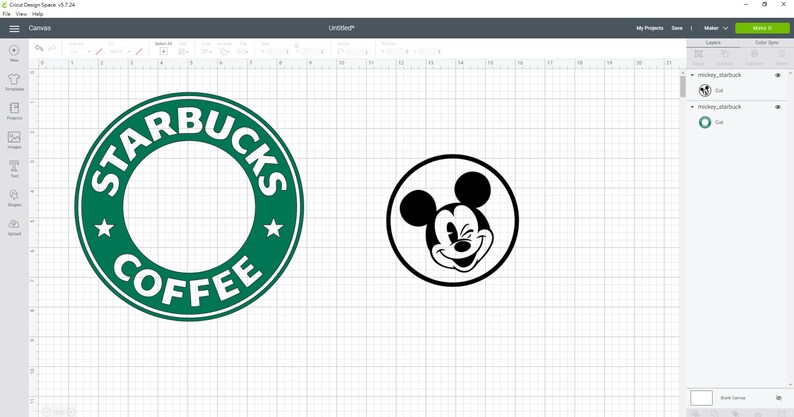Open the hamburger menu next to Canvas
The width and height of the screenshot is (794, 417).
[14, 28]
